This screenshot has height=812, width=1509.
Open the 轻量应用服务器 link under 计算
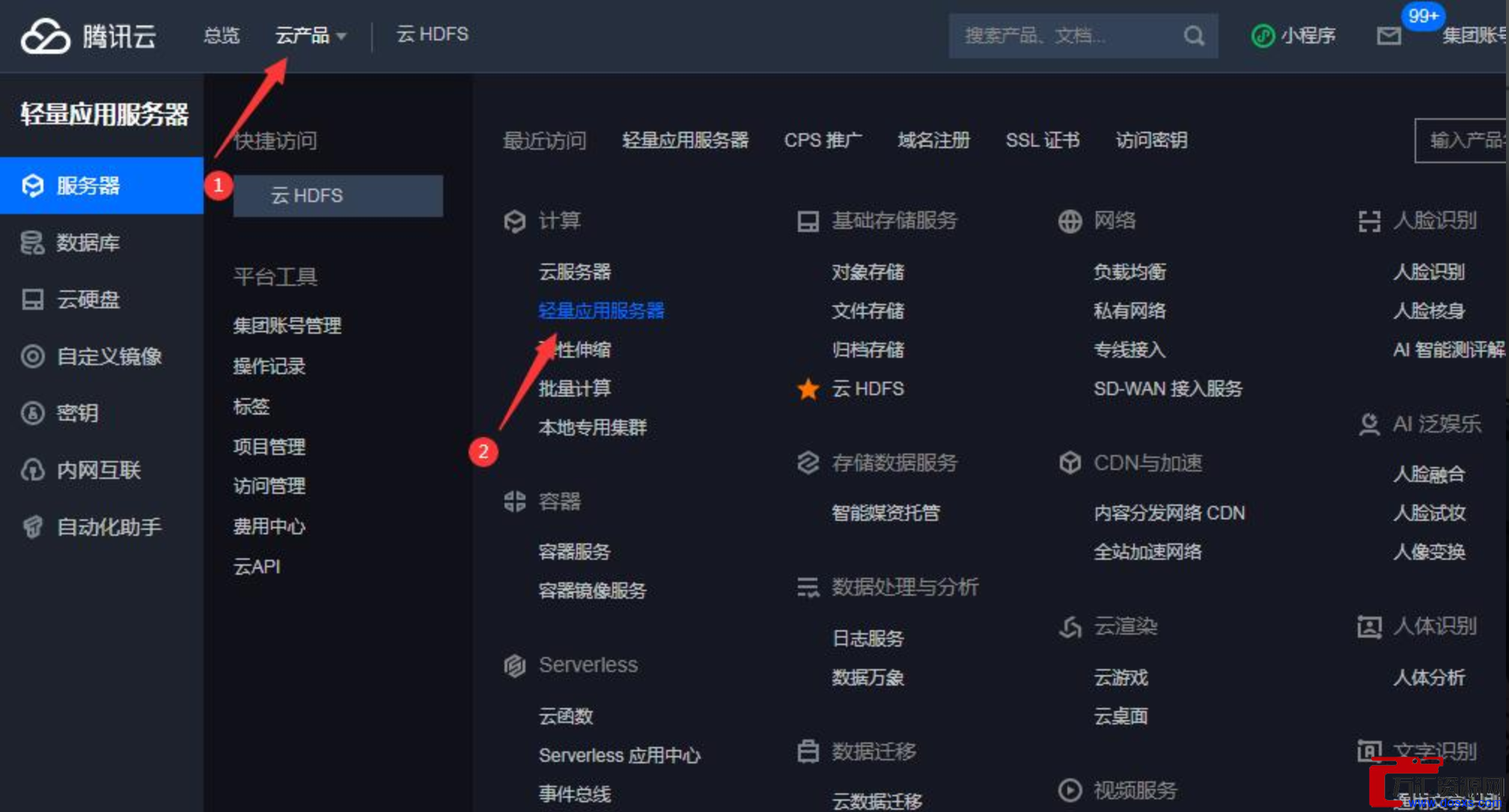click(601, 311)
